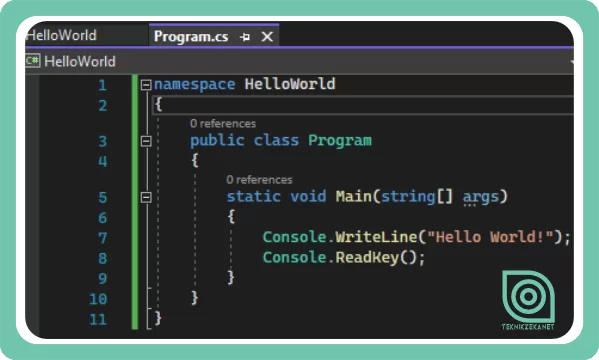Click the string type in Main parameters
The image size is (599, 360).
pyautogui.click(x=408, y=197)
